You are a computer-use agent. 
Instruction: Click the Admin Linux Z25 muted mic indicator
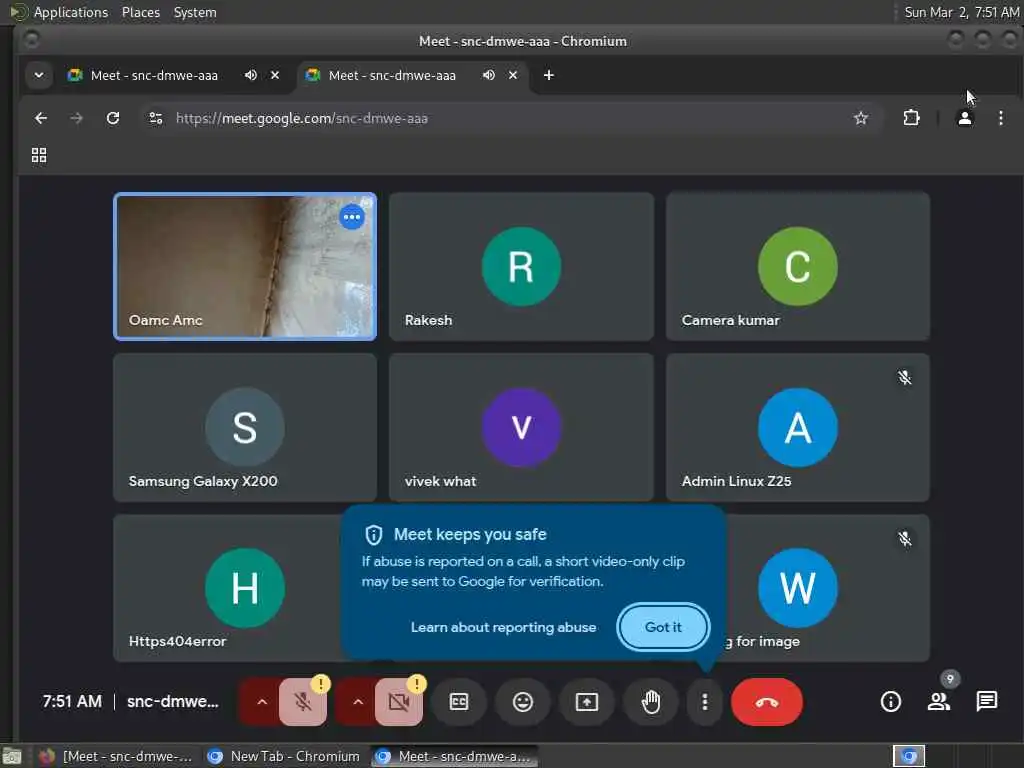[x=904, y=377]
